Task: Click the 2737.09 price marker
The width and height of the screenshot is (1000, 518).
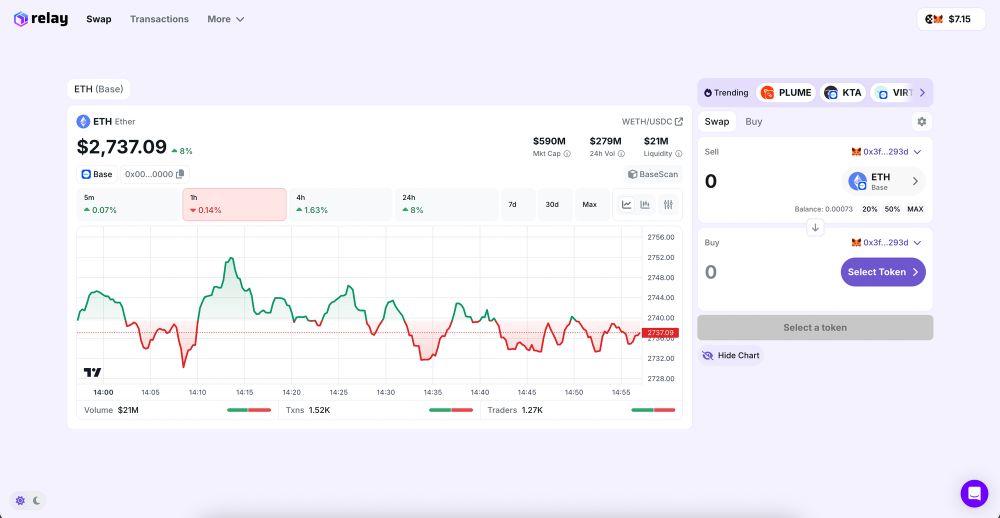Action: [x=661, y=332]
